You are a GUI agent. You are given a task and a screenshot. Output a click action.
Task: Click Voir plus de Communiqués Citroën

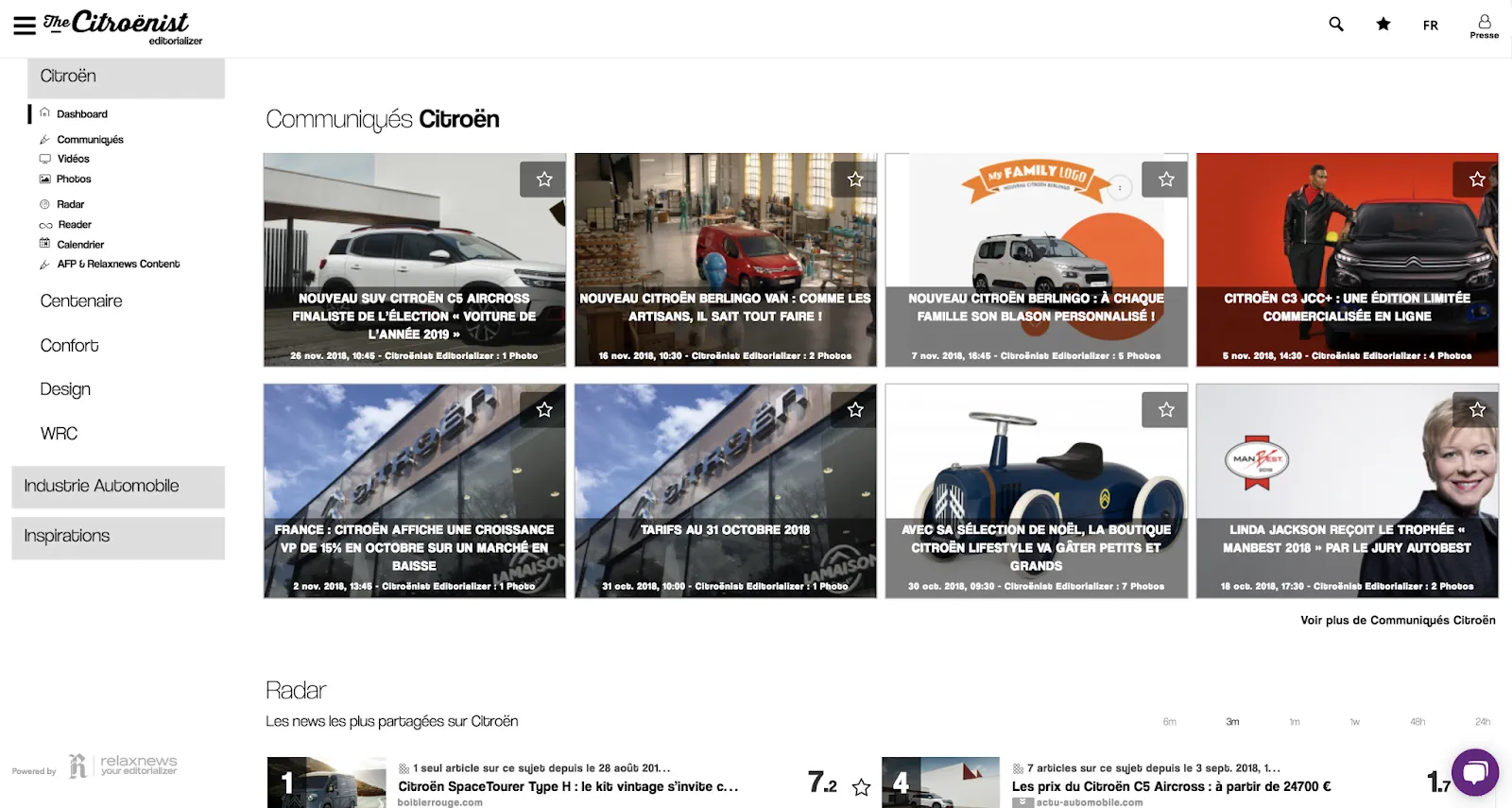1397,621
